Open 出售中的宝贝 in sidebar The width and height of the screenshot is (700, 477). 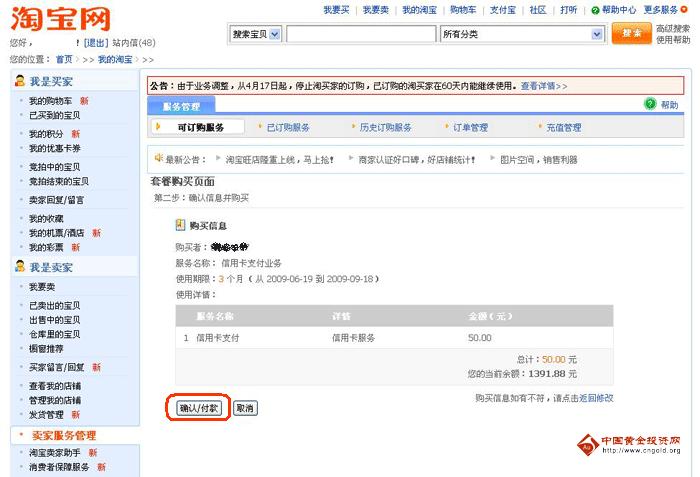click(54, 320)
